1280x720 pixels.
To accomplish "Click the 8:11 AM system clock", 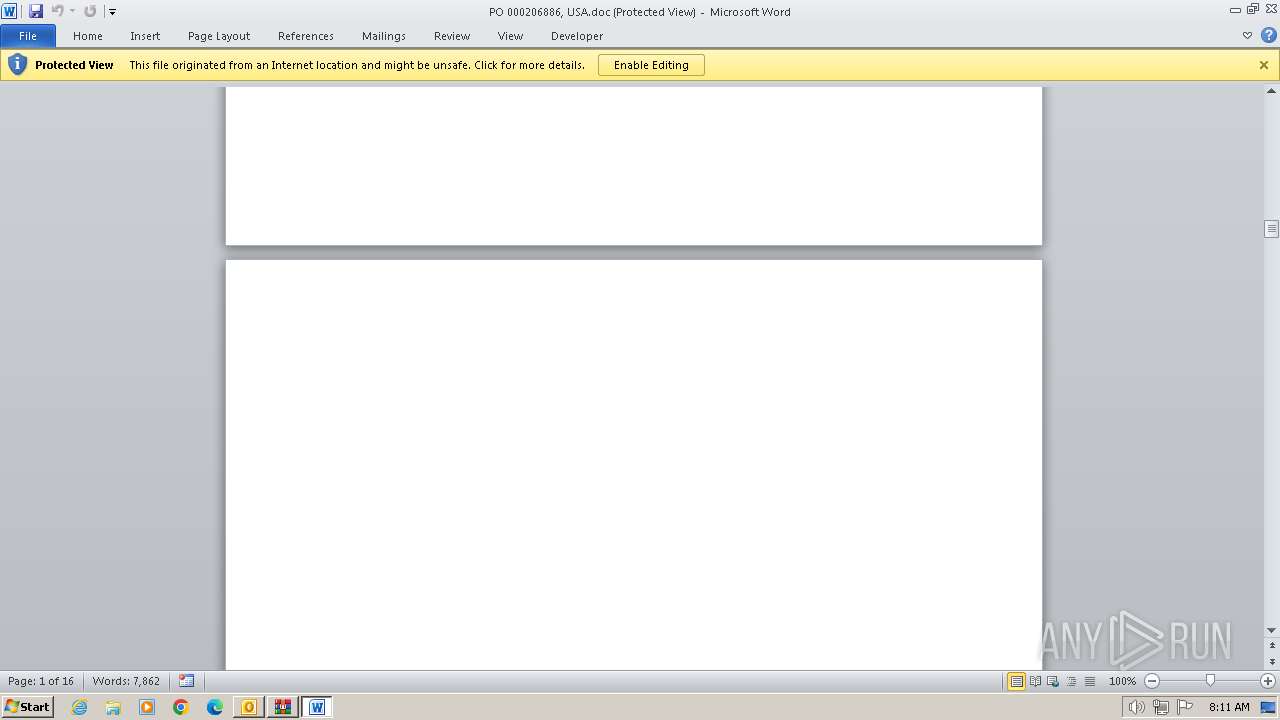I will coord(1229,707).
